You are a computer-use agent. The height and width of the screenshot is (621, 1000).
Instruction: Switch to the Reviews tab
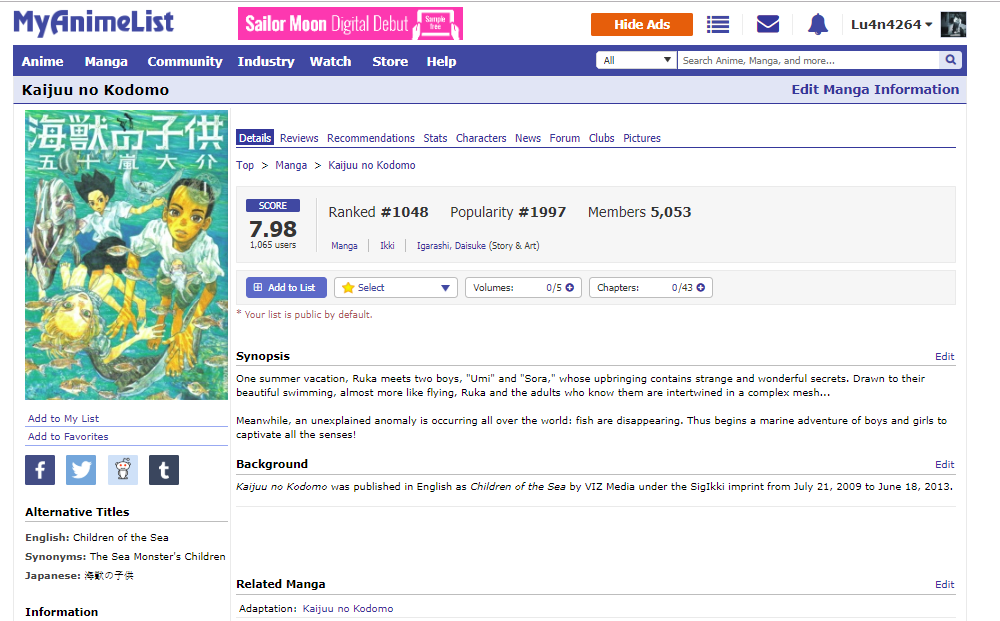(299, 138)
